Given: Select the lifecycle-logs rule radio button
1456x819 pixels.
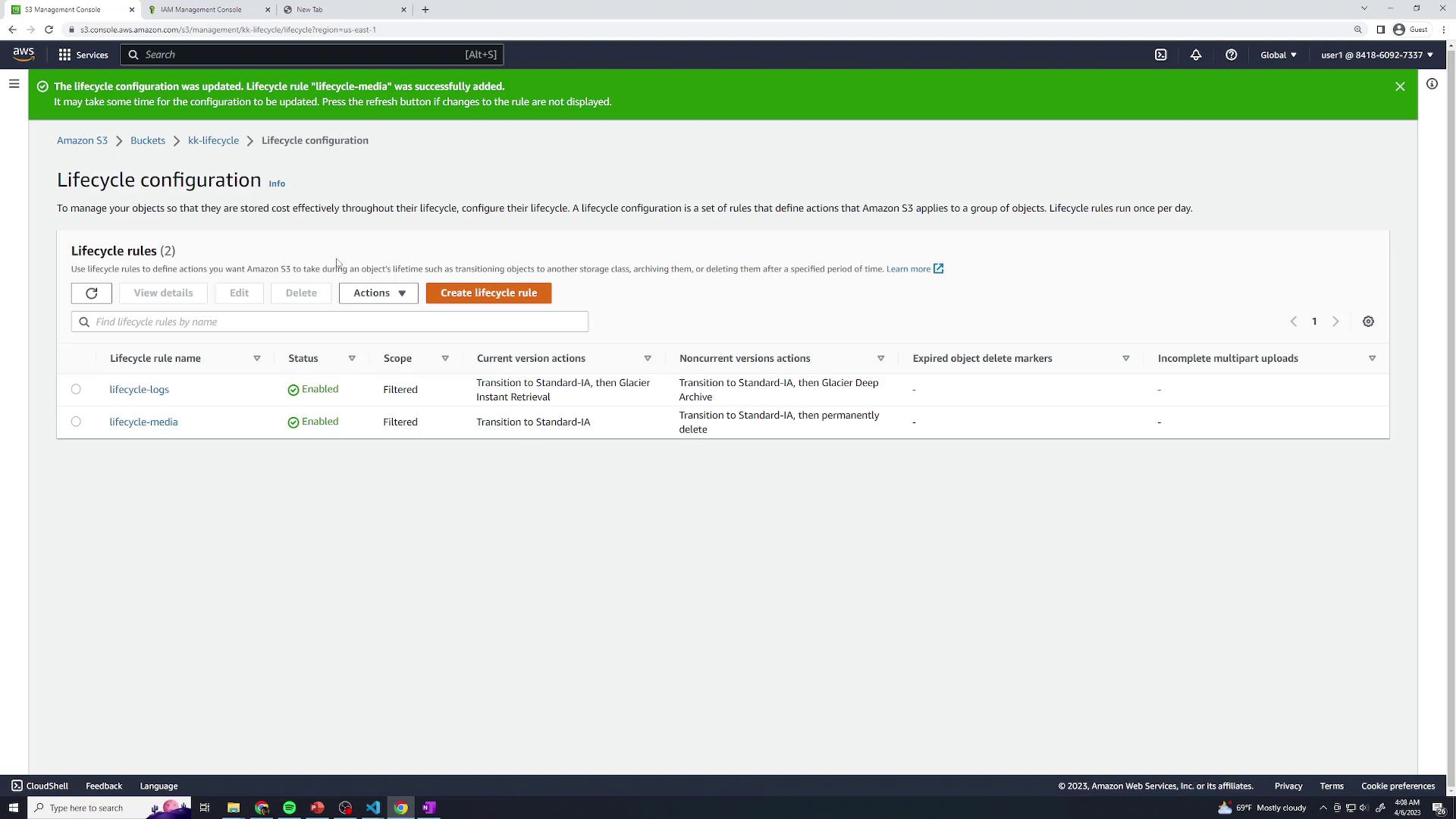Looking at the screenshot, I should [76, 389].
